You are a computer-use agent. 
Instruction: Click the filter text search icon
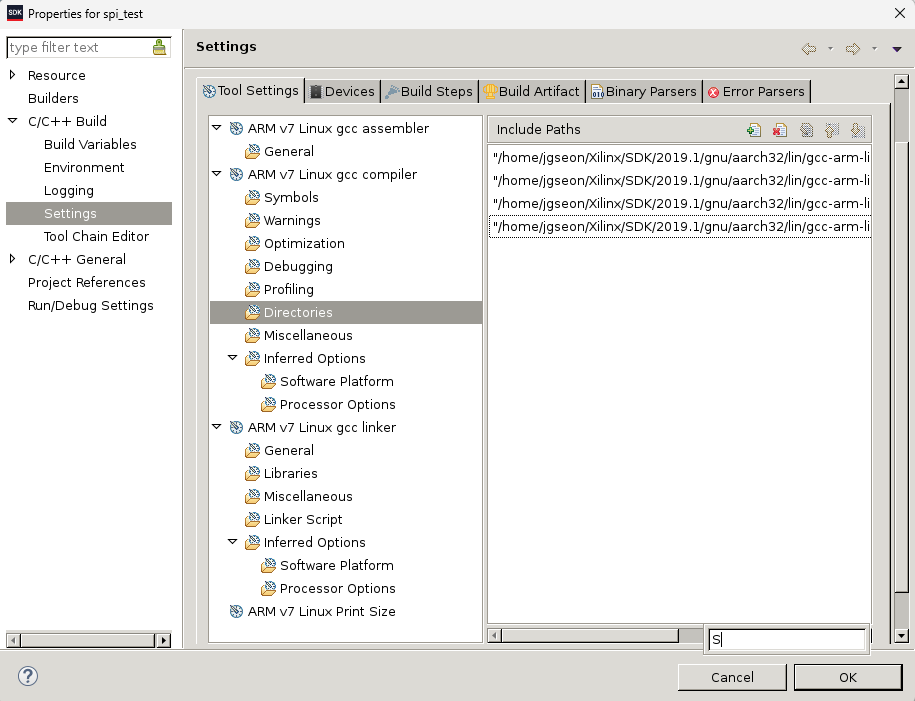[x=160, y=47]
